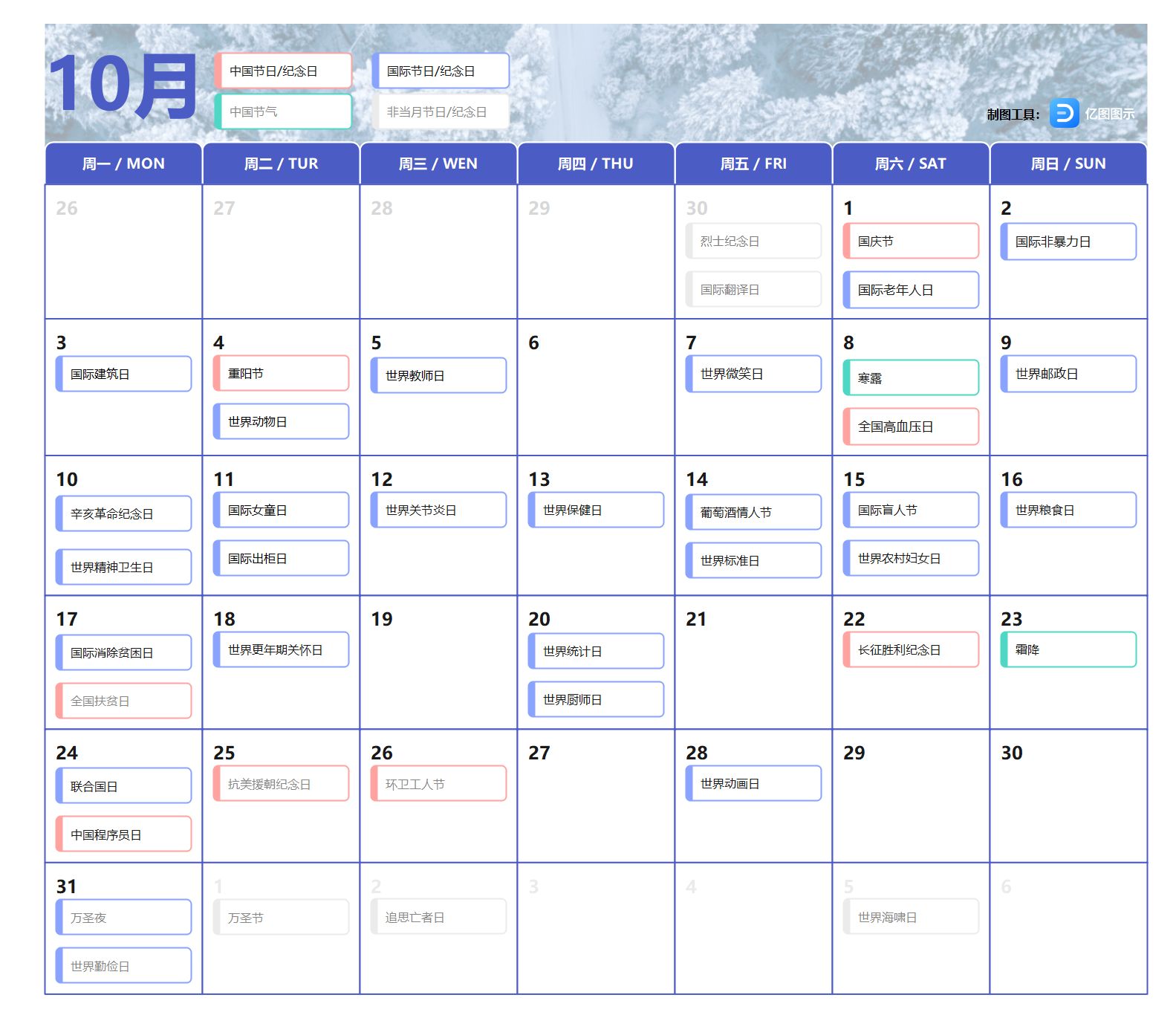Select the 周四 / THU column header

click(x=595, y=163)
